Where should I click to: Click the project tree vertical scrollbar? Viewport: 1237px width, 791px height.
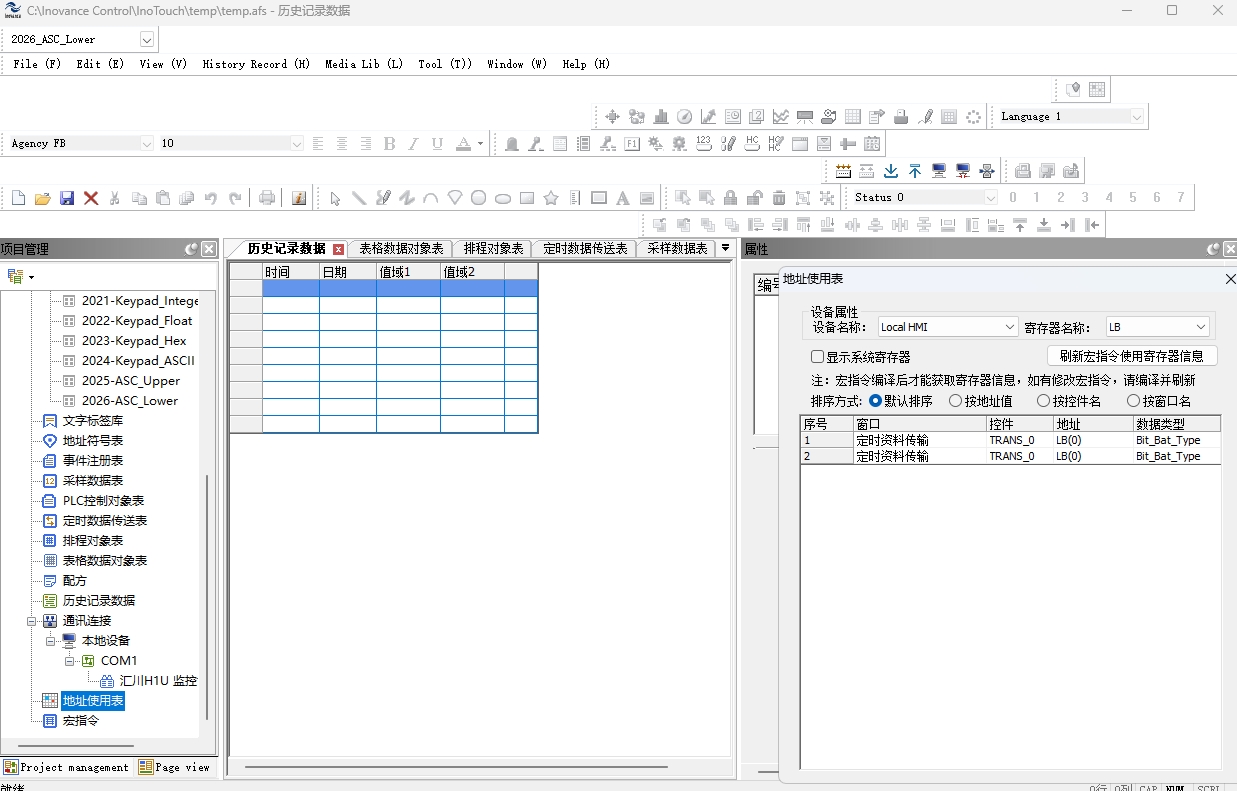207,597
